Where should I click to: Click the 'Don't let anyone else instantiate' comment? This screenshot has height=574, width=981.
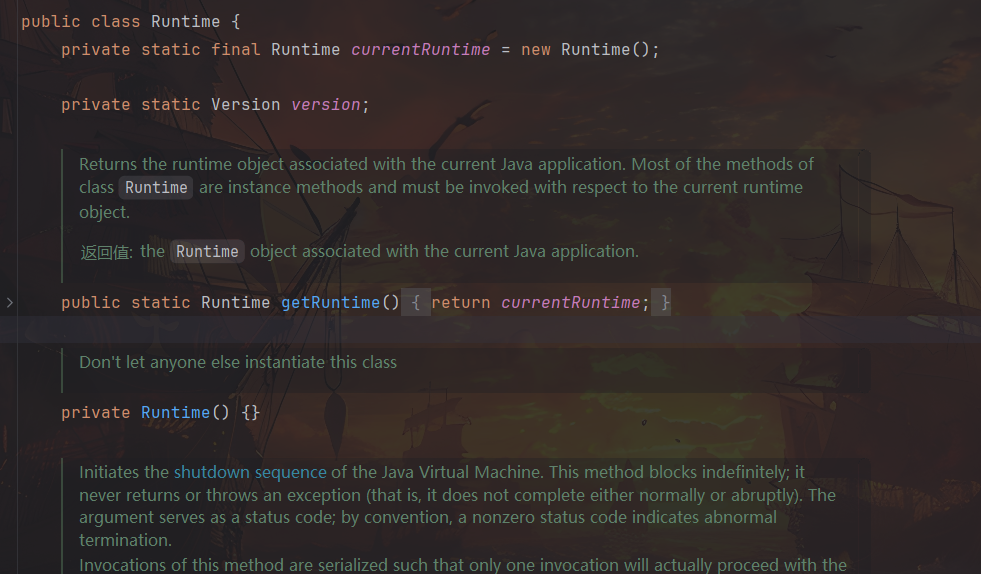[238, 362]
